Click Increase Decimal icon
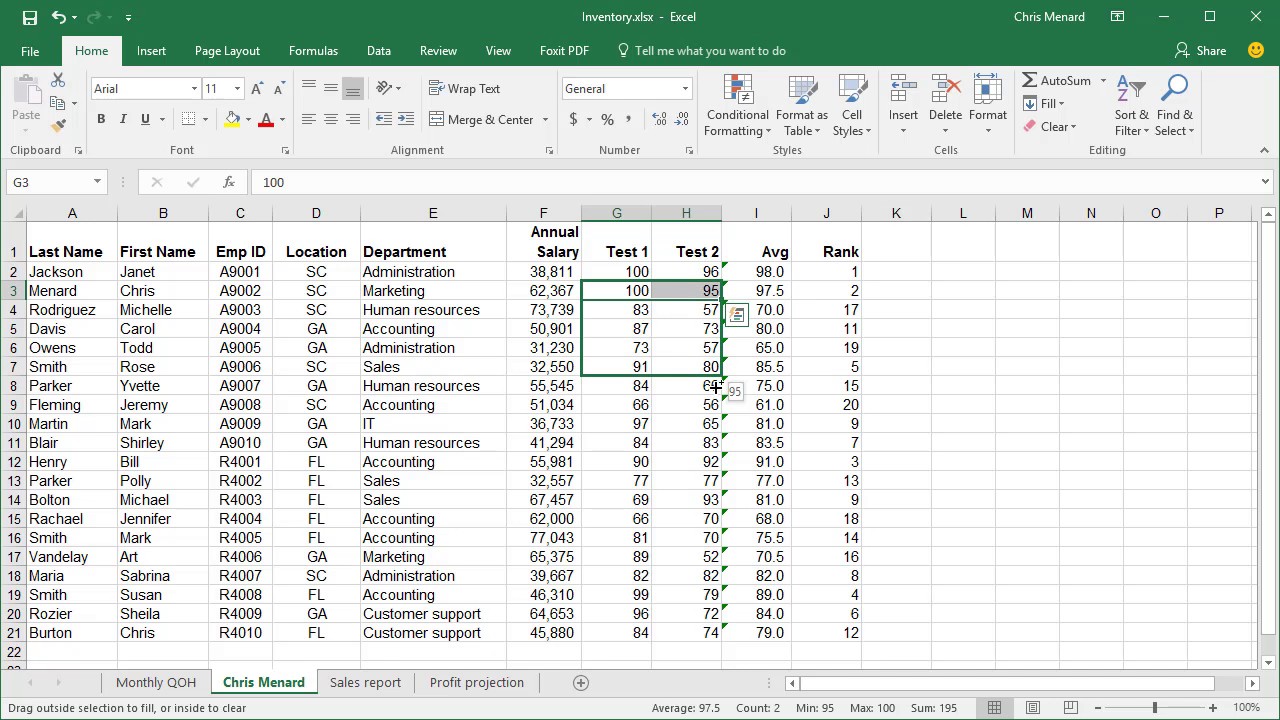Image resolution: width=1280 pixels, height=720 pixels. pos(659,119)
